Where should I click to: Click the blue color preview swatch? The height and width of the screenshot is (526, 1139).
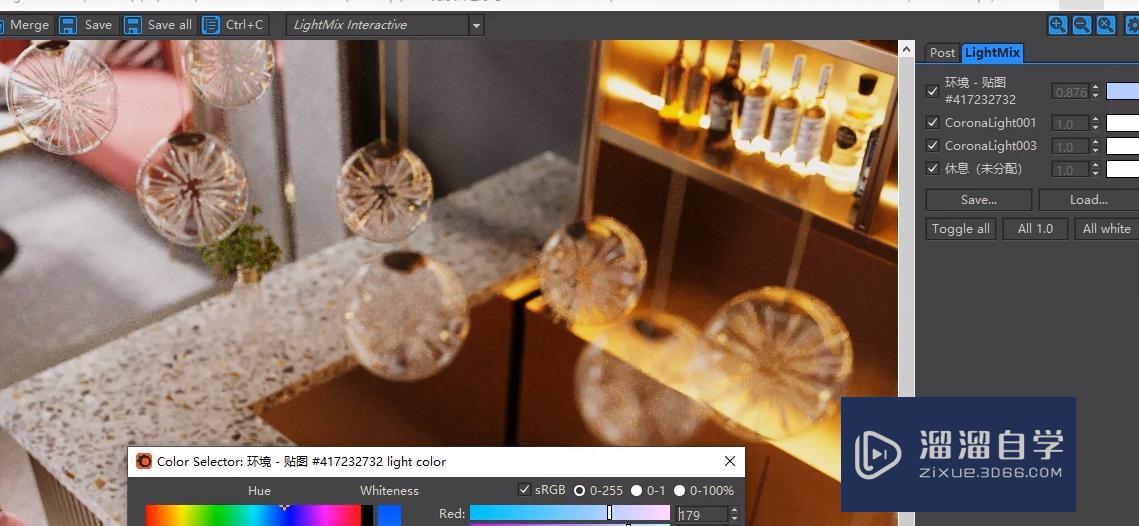point(389,516)
